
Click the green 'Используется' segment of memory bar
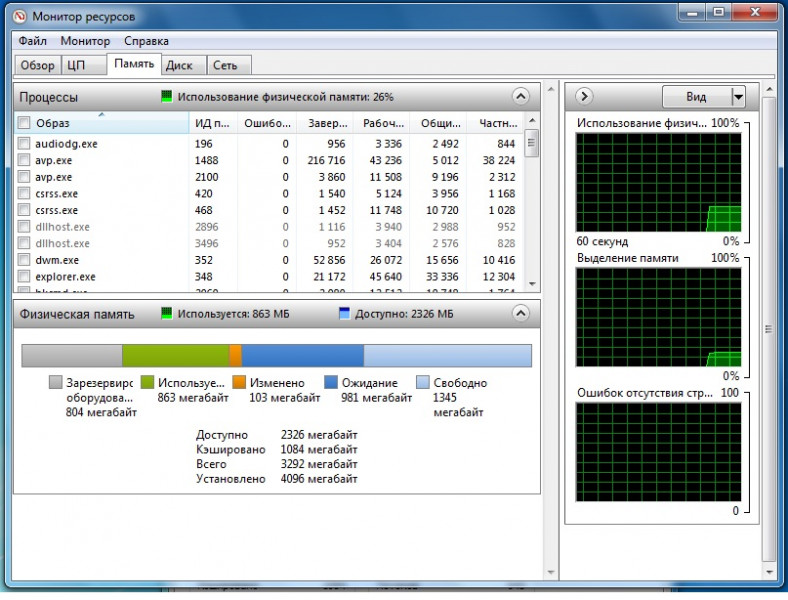pyautogui.click(x=175, y=356)
